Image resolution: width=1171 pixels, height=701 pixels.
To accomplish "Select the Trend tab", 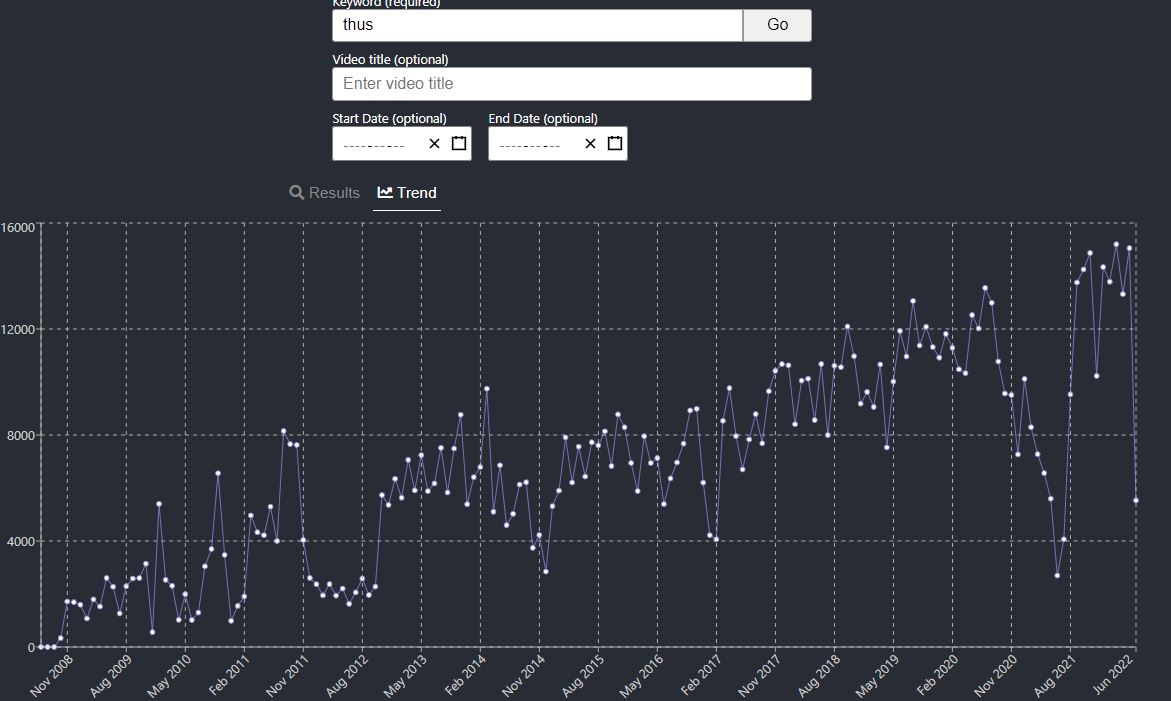I will 407,193.
